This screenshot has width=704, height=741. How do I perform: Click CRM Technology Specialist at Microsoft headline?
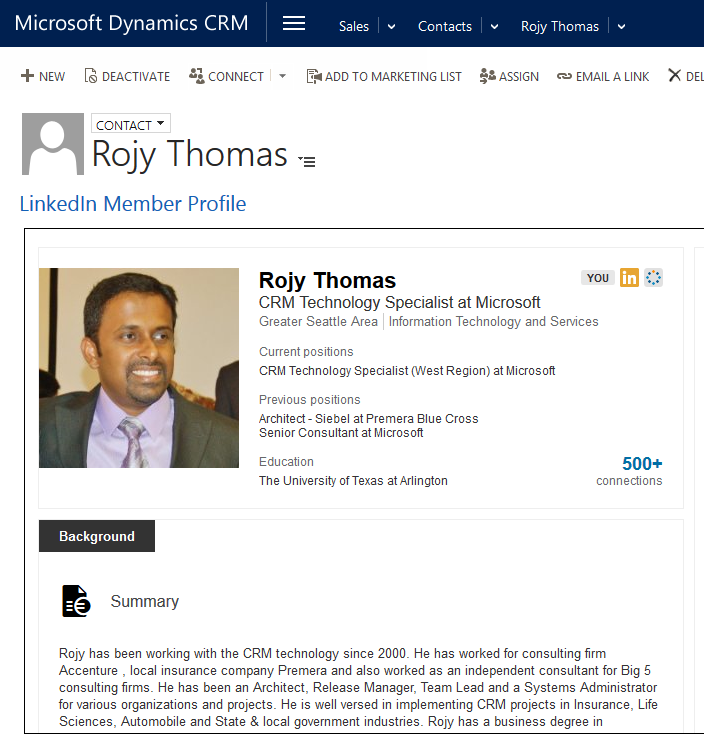pyautogui.click(x=399, y=302)
